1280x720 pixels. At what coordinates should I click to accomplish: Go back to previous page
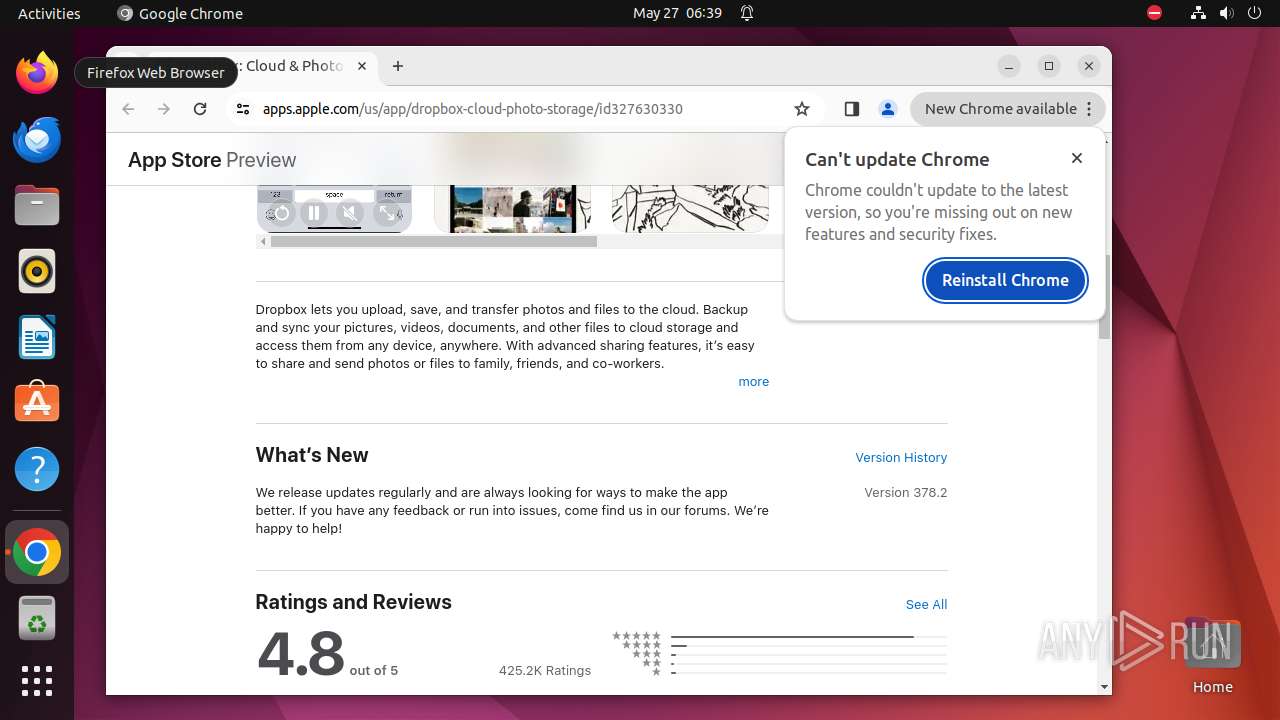(128, 109)
